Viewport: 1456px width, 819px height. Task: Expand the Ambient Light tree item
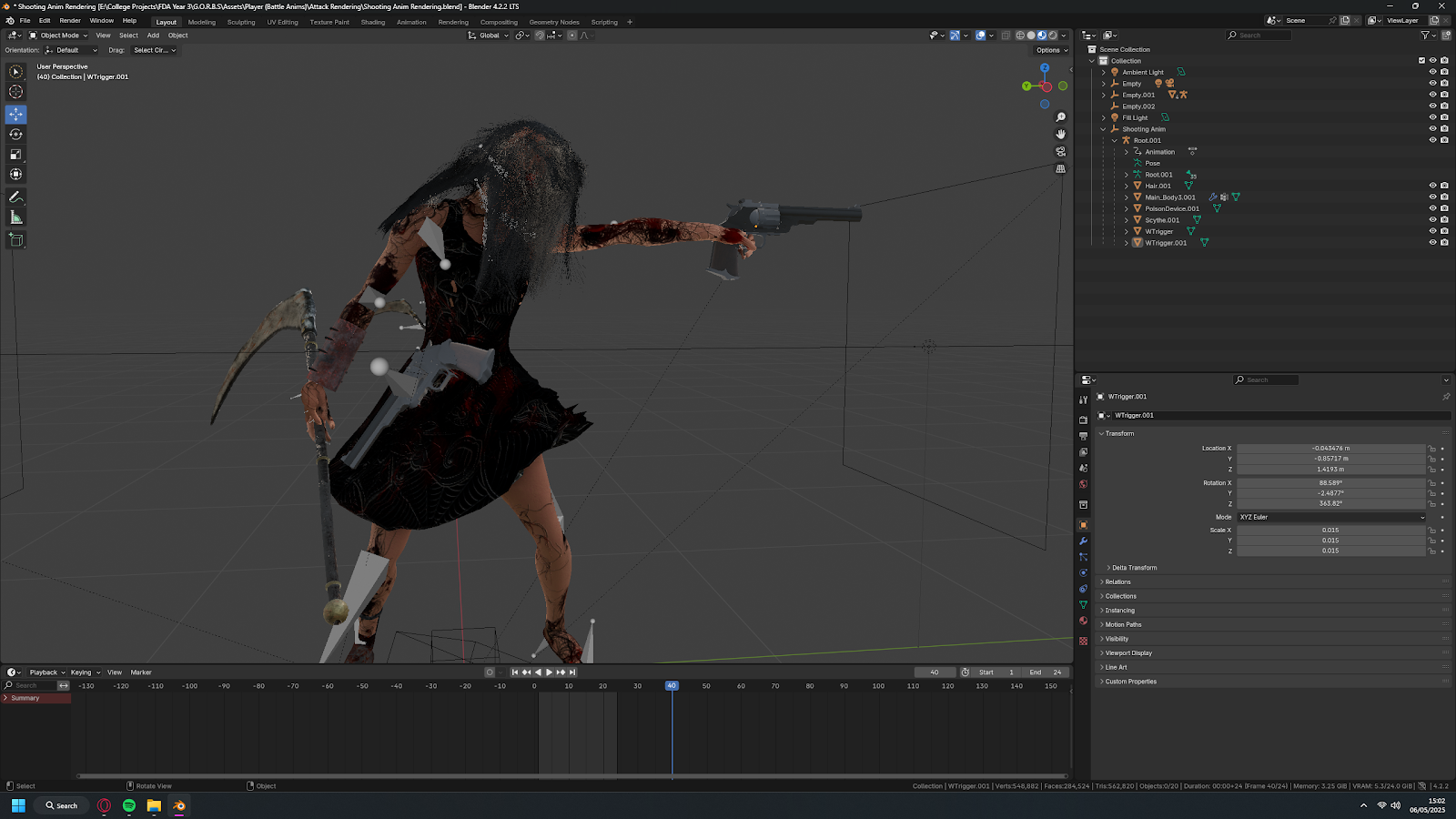pos(1104,72)
